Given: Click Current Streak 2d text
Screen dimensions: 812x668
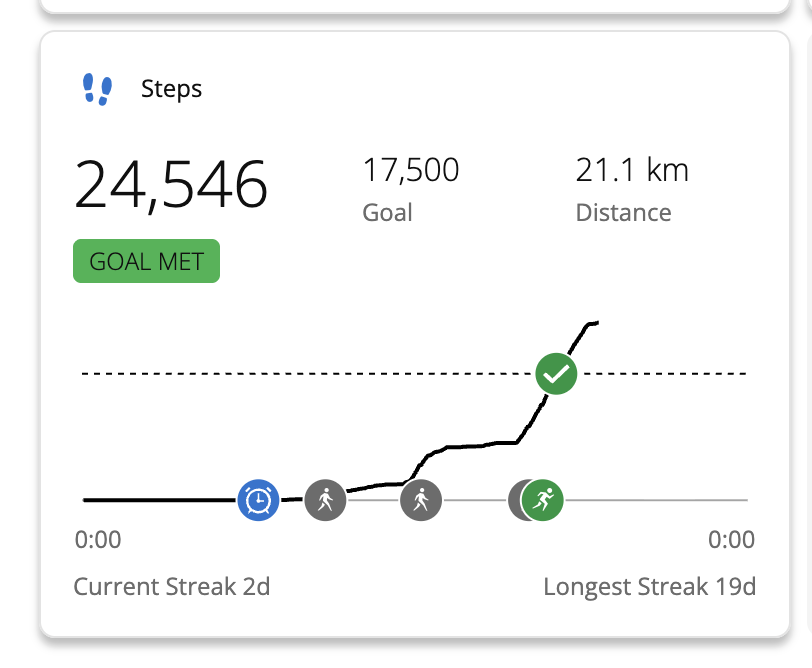Looking at the screenshot, I should point(172,586).
